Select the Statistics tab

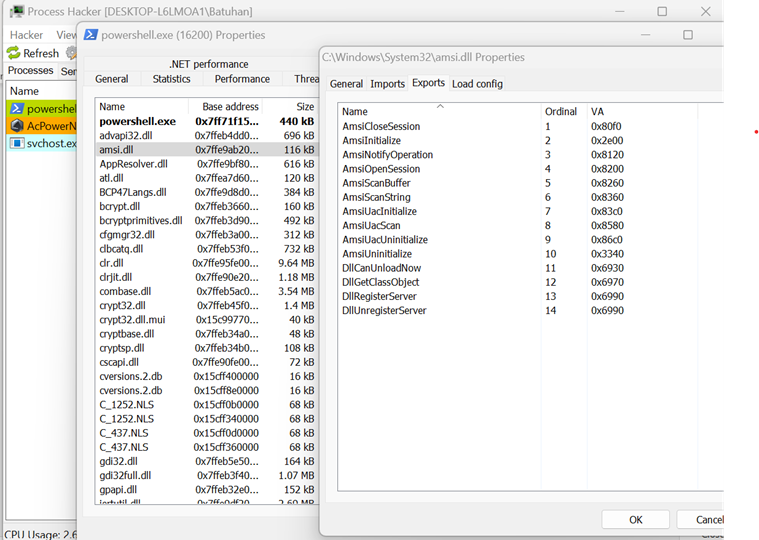point(171,79)
